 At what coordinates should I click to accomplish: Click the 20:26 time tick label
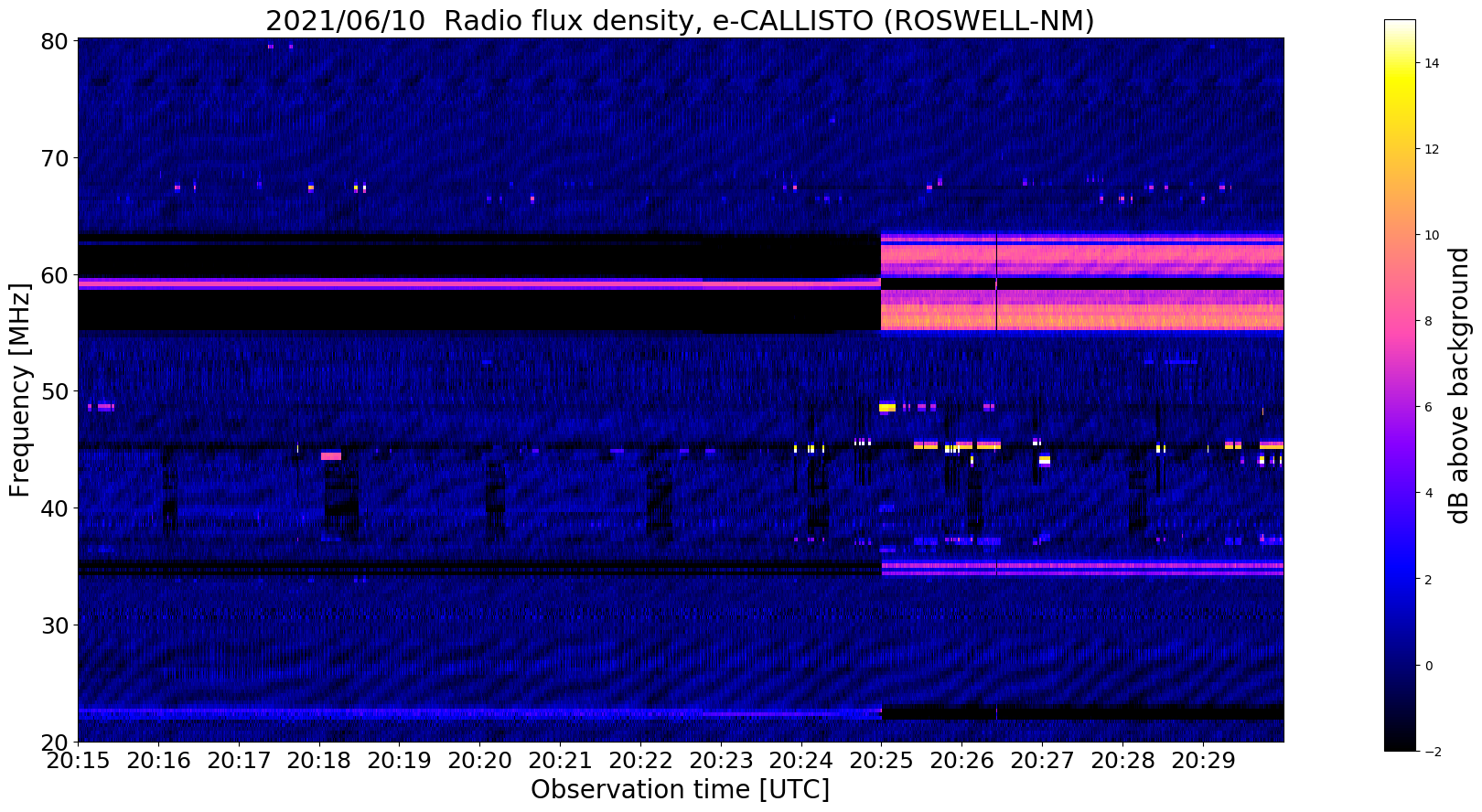coord(961,761)
